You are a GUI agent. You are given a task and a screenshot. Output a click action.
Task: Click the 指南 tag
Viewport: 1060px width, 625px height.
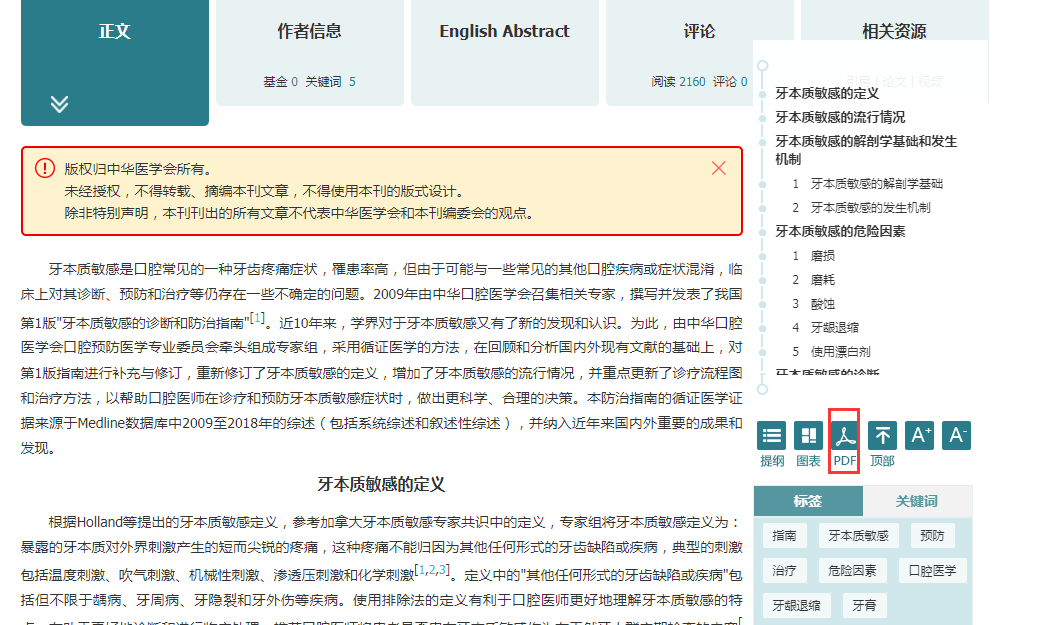[x=784, y=536]
